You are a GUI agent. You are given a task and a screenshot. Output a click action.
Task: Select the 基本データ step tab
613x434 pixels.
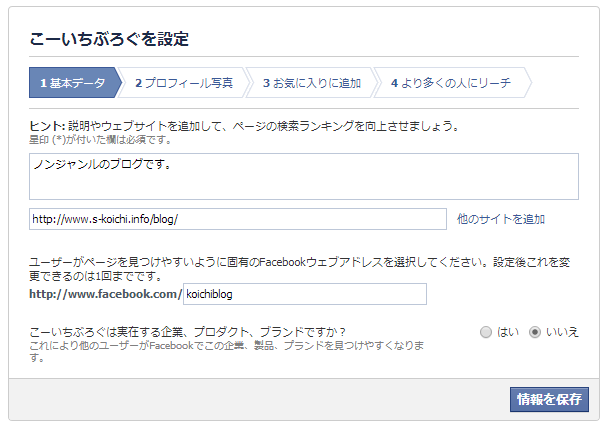pyautogui.click(x=72, y=83)
